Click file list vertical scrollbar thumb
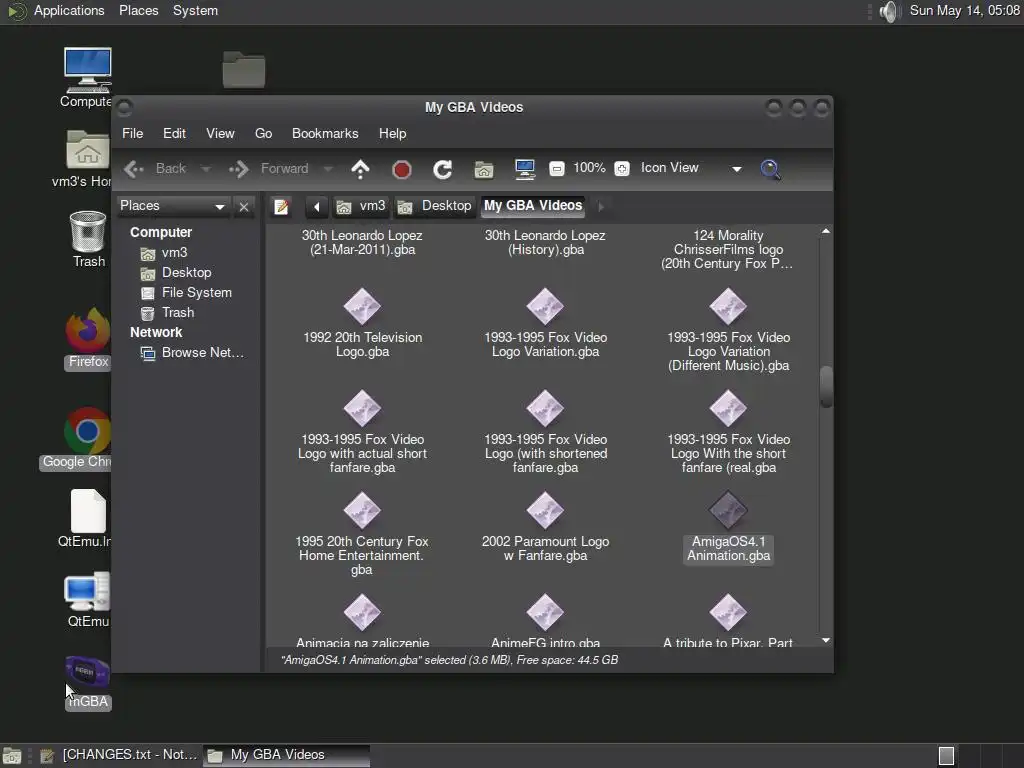 tap(826, 387)
